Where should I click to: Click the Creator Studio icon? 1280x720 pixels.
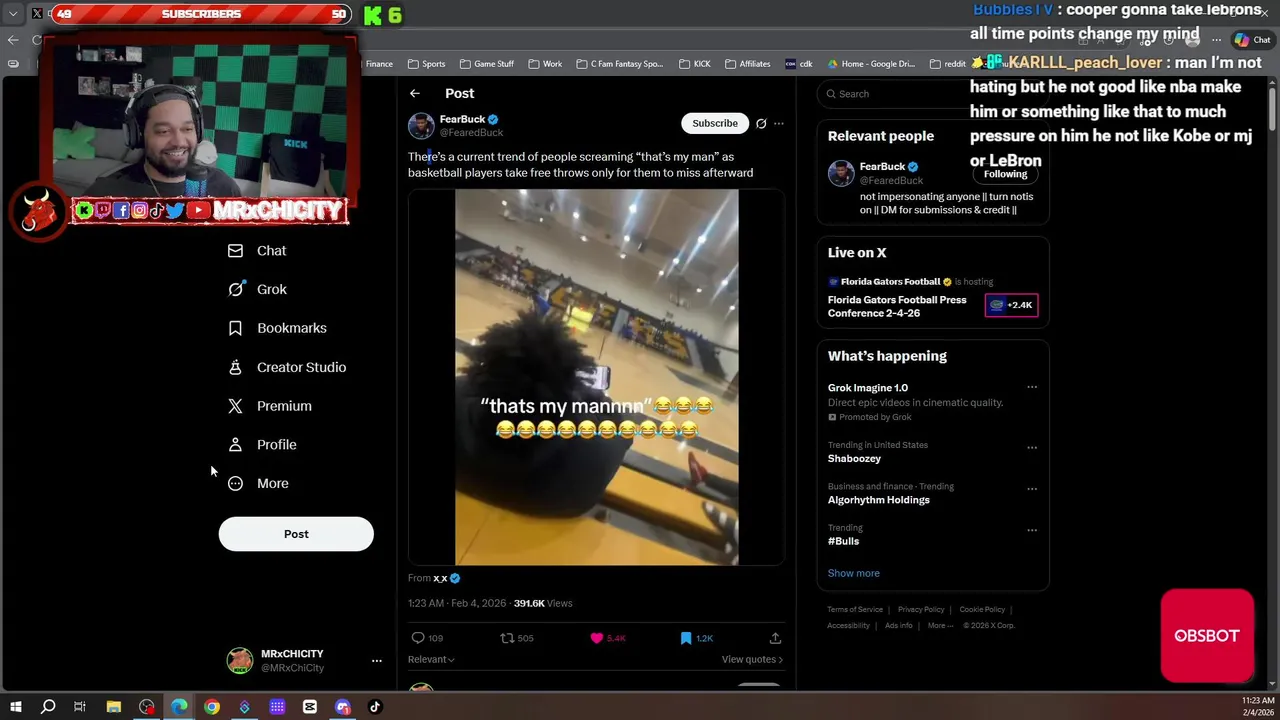(235, 367)
